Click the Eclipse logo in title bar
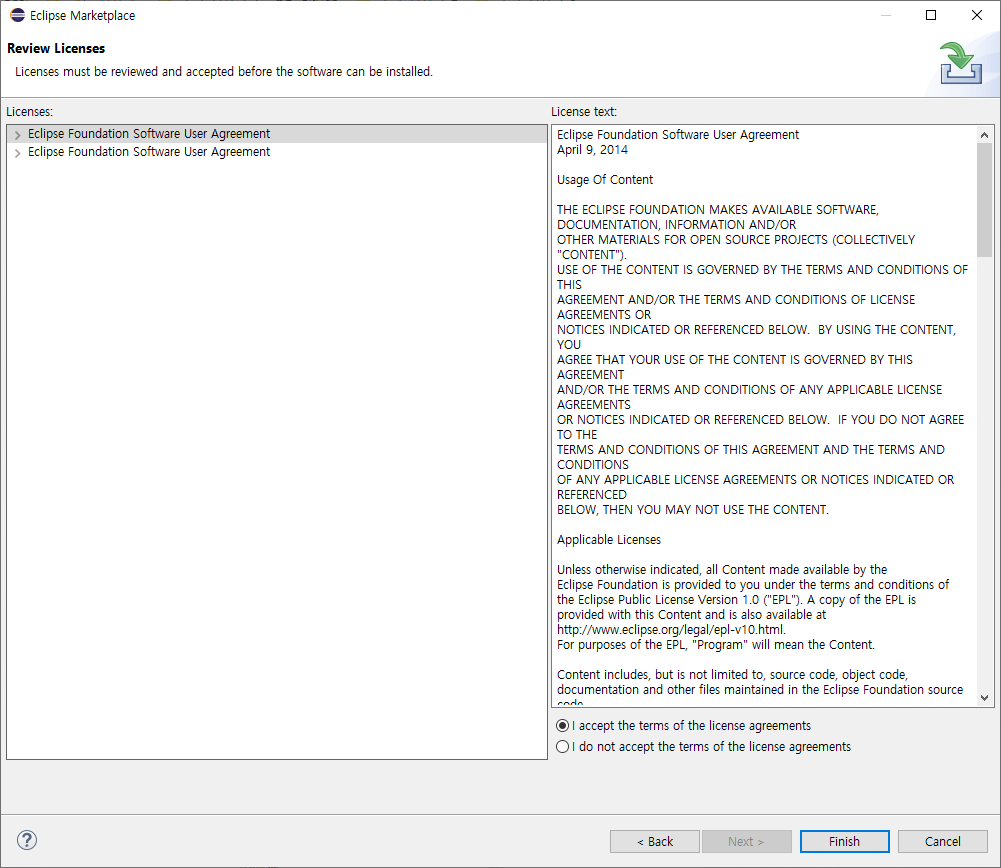 click(17, 15)
